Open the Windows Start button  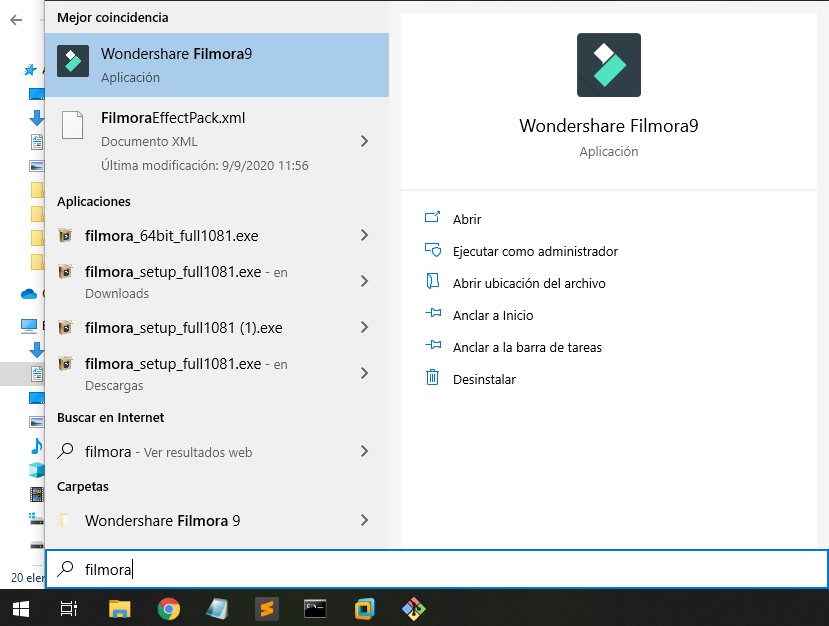pos(21,609)
